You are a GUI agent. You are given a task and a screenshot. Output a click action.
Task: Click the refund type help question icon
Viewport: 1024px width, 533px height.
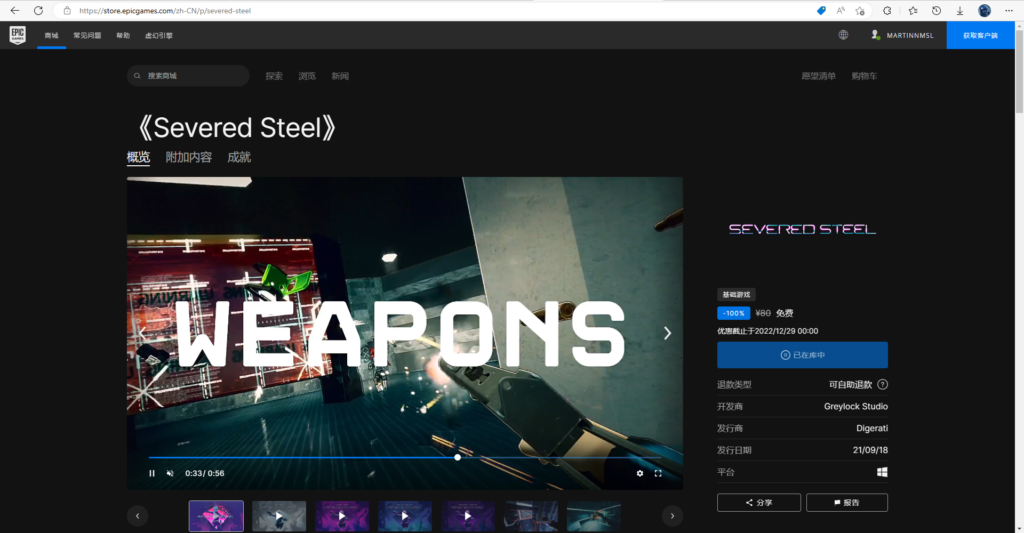pos(882,384)
